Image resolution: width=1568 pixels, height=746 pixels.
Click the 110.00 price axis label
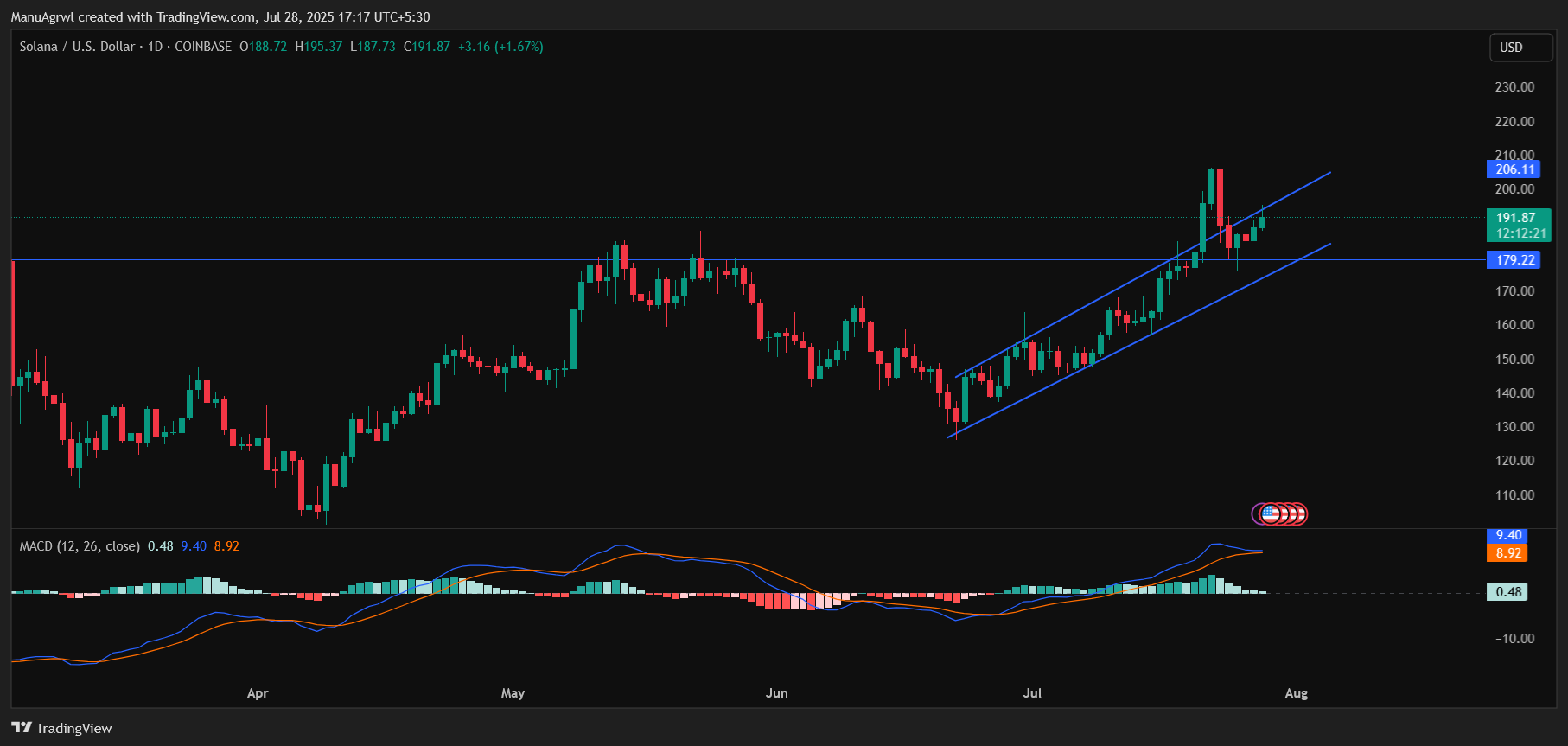click(1514, 495)
